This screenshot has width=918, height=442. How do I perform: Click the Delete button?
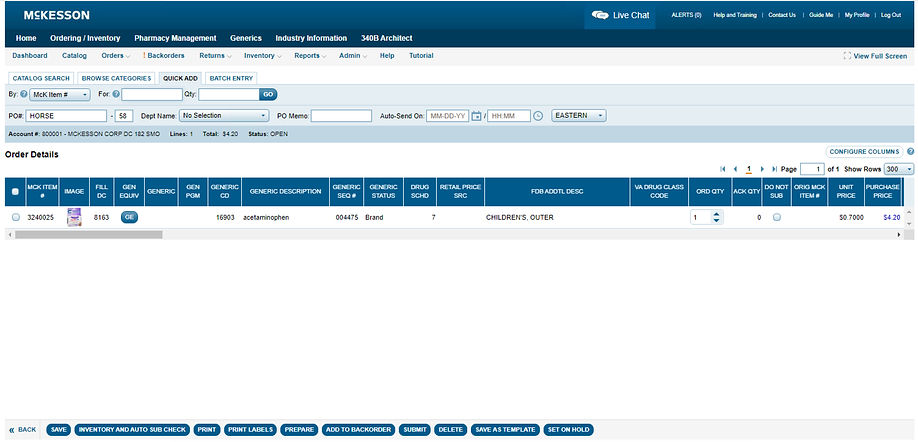coord(451,430)
